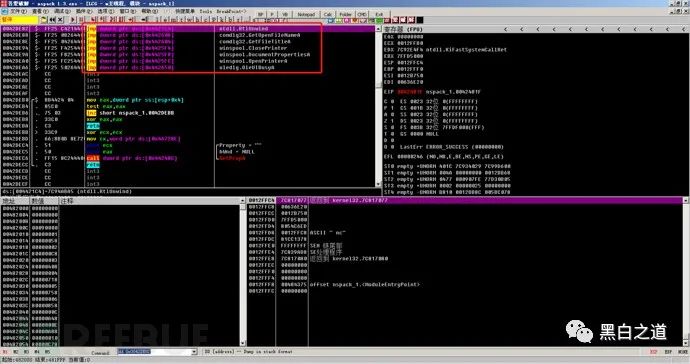
Task: Click the disassembly pane scroll-up arrow
Action: (x=378, y=29)
